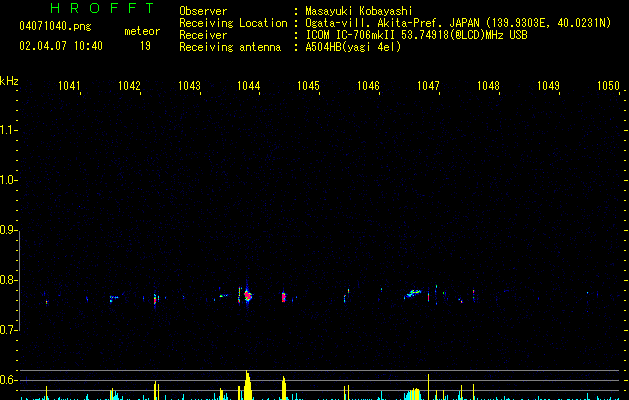Click time axis label 1045

[x=308, y=86]
